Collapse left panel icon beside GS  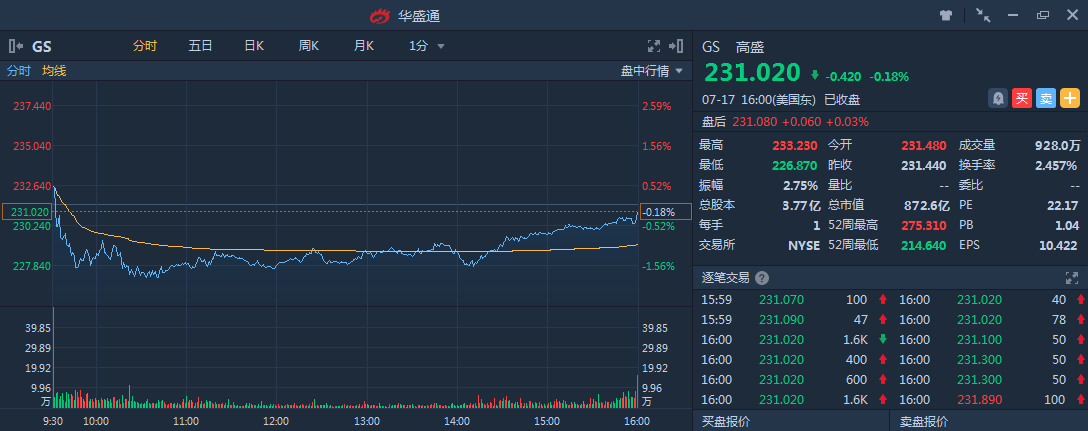coord(15,46)
